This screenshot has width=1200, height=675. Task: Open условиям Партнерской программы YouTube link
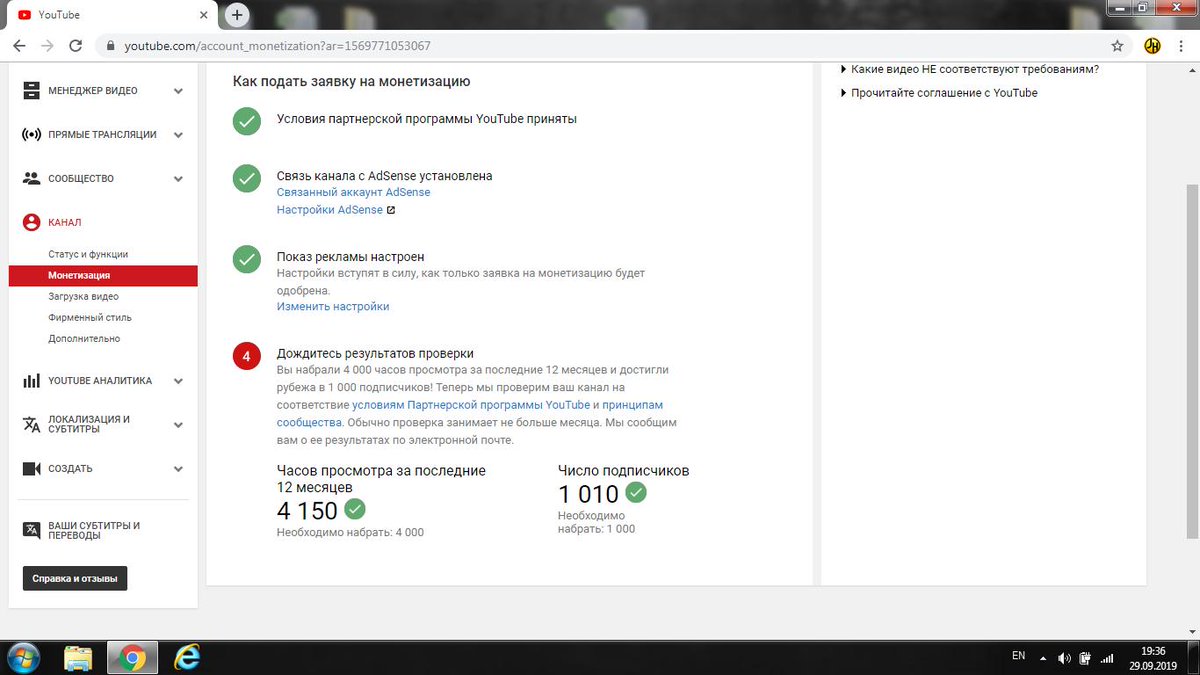coord(471,405)
